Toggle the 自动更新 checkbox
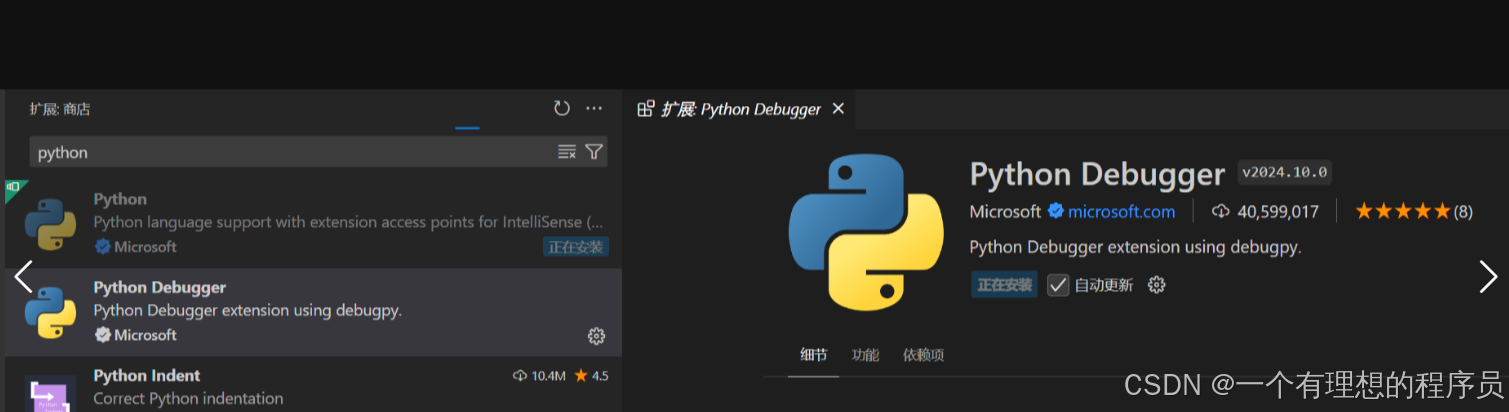The width and height of the screenshot is (1509, 412). point(1058,285)
